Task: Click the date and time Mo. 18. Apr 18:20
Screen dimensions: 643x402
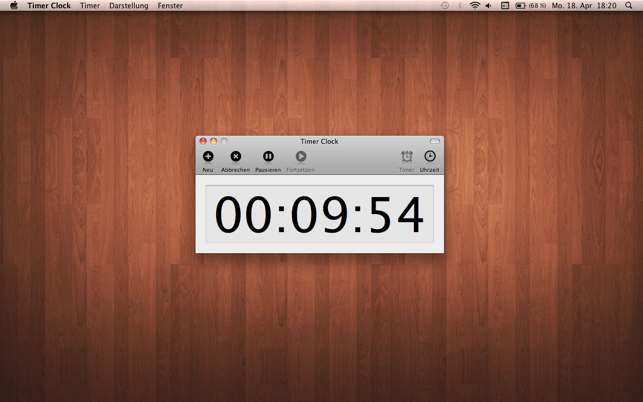Action: point(584,6)
